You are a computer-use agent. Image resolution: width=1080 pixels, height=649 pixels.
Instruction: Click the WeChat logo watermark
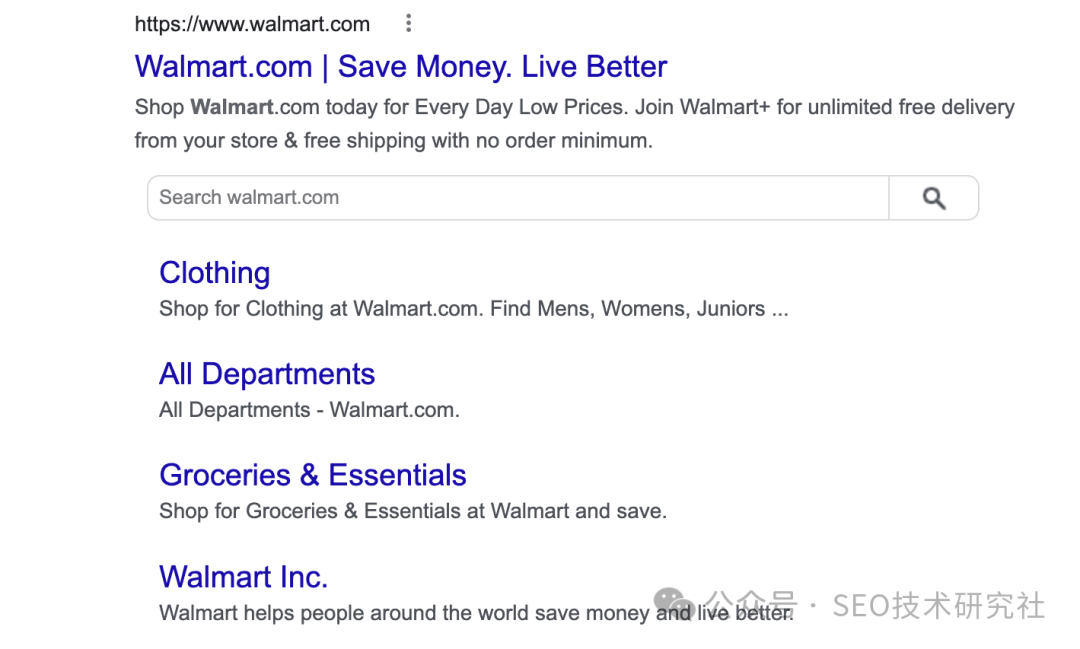[x=674, y=603]
